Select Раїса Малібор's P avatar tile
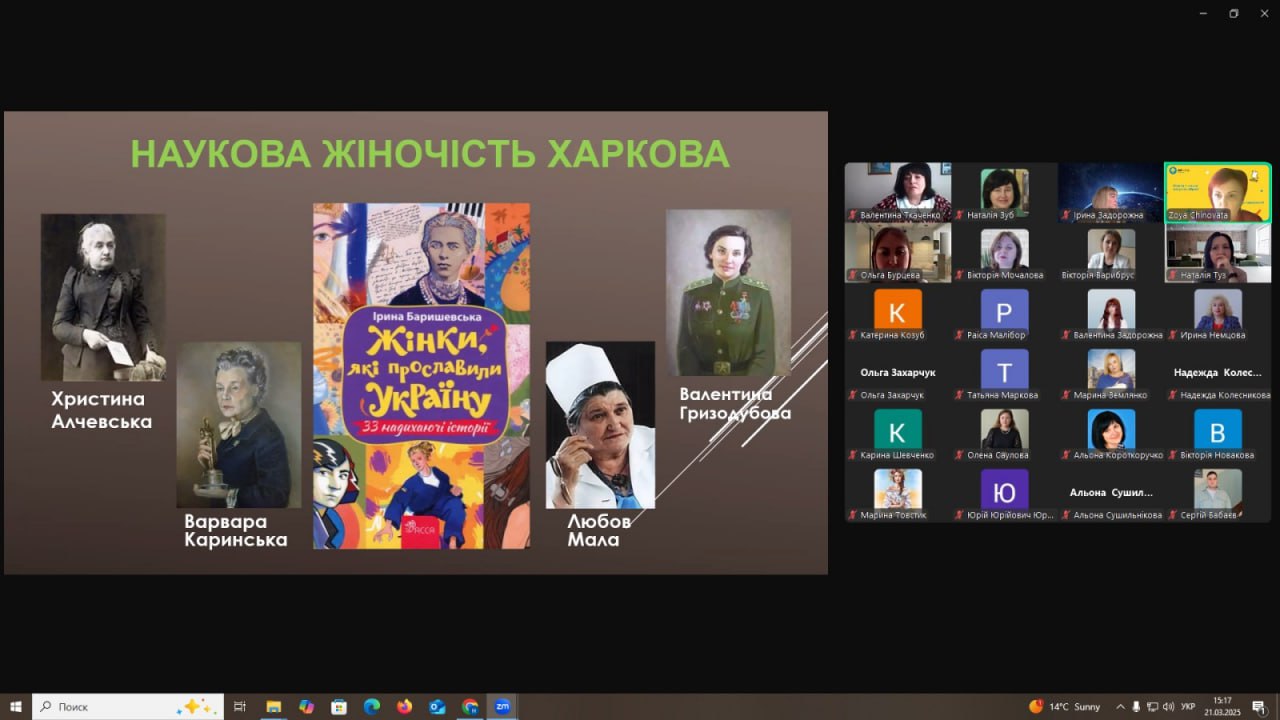 [x=1004, y=312]
